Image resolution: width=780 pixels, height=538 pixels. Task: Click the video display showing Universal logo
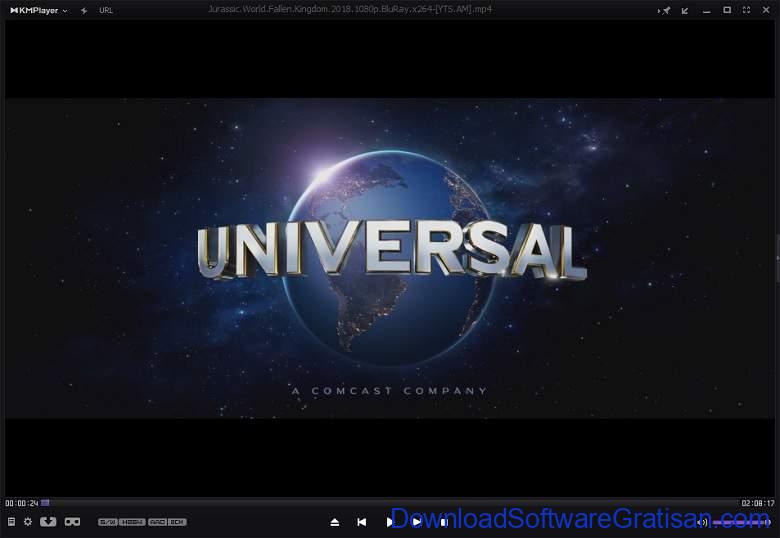[x=390, y=258]
